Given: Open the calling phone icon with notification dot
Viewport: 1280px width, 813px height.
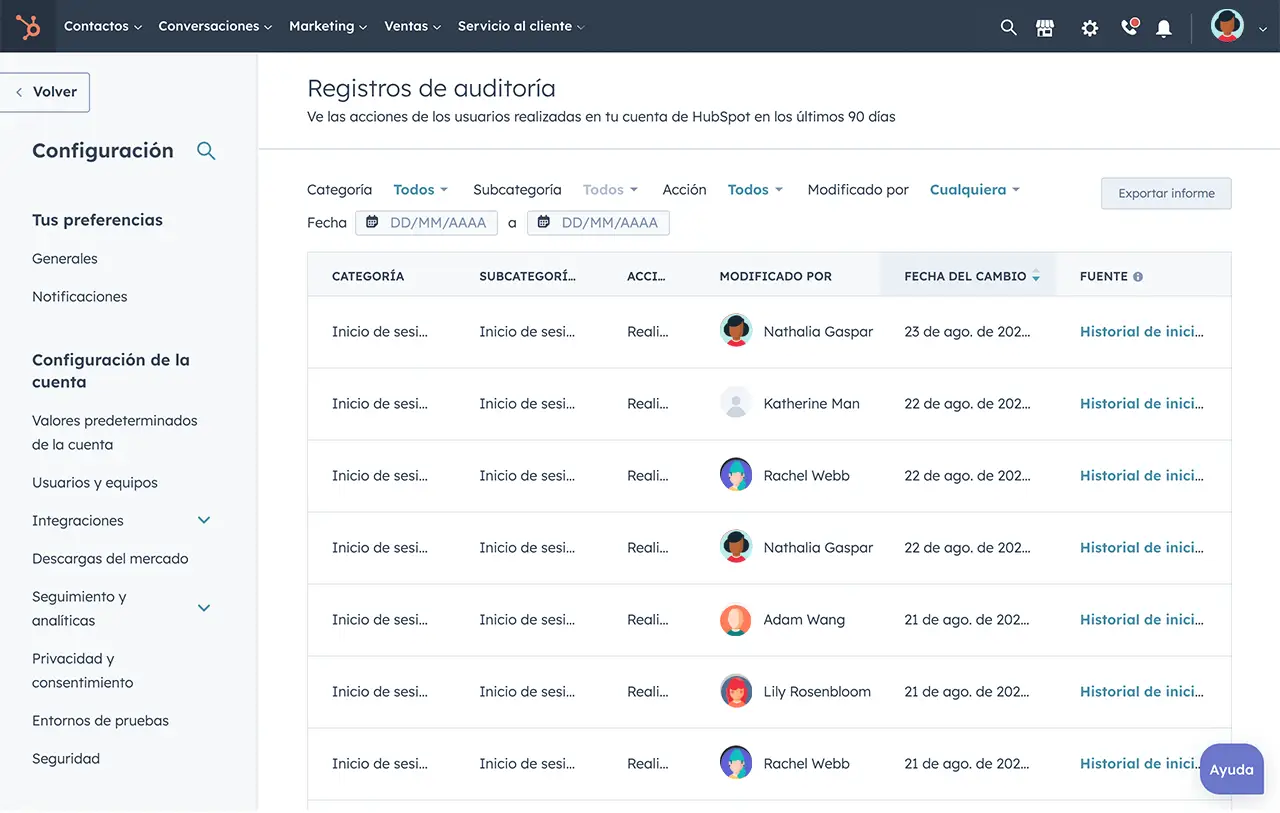Looking at the screenshot, I should tap(1128, 27).
